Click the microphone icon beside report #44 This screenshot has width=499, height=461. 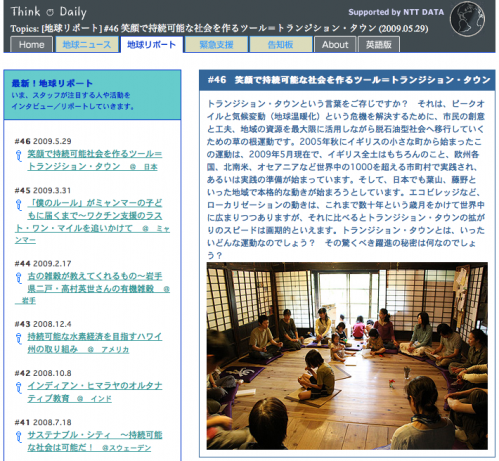click(x=19, y=278)
